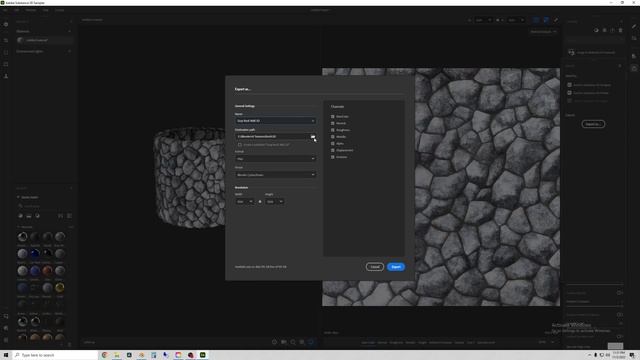This screenshot has height=360, width=640.
Task: Cancel the Export as dialog
Action: click(x=374, y=267)
